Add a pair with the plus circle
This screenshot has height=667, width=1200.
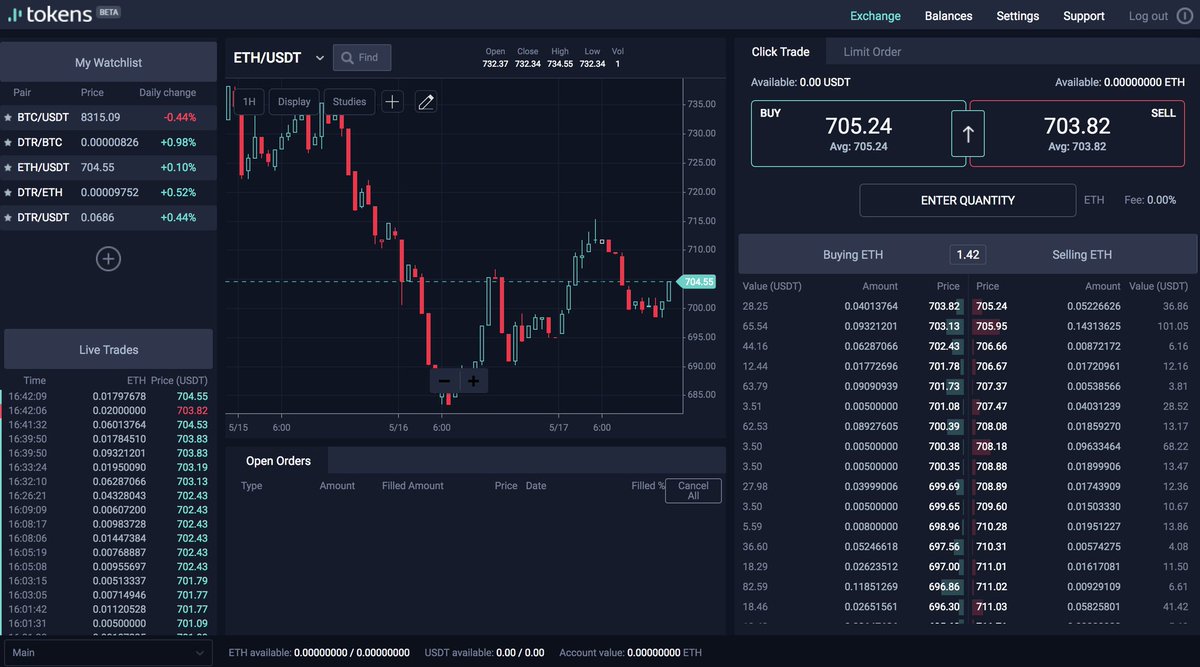(108, 259)
